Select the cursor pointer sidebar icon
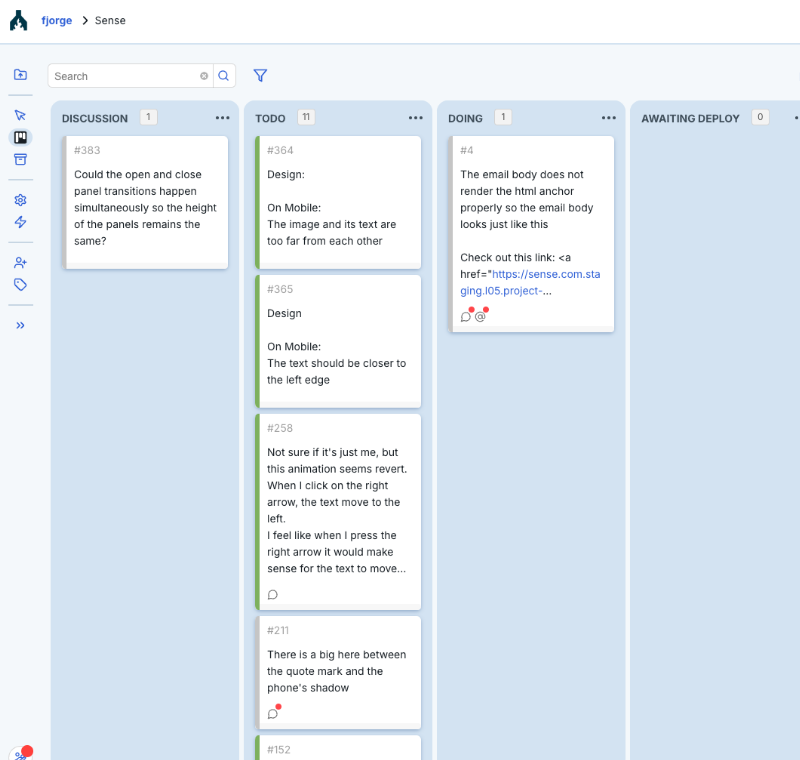 (x=20, y=115)
